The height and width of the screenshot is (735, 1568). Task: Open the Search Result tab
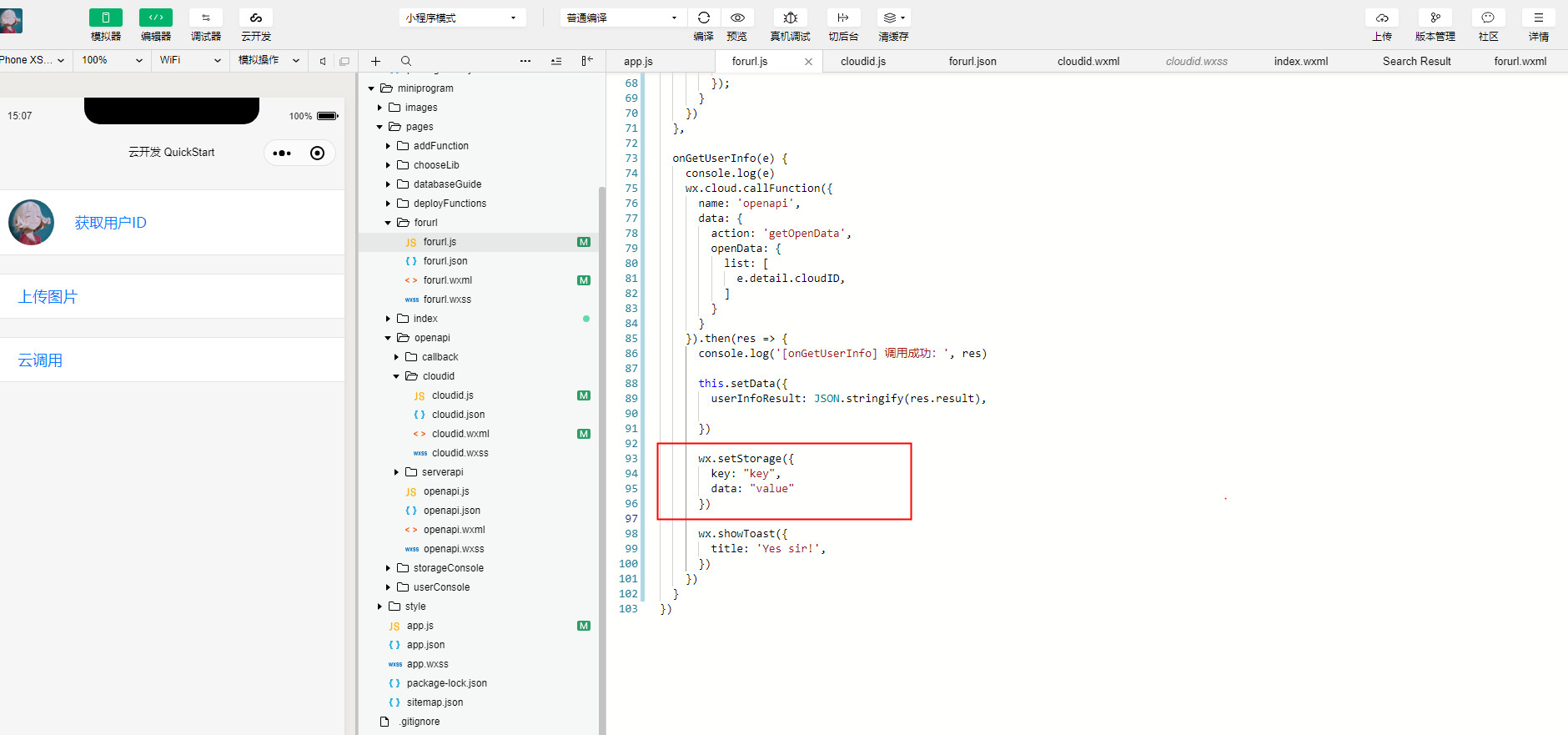point(1417,61)
